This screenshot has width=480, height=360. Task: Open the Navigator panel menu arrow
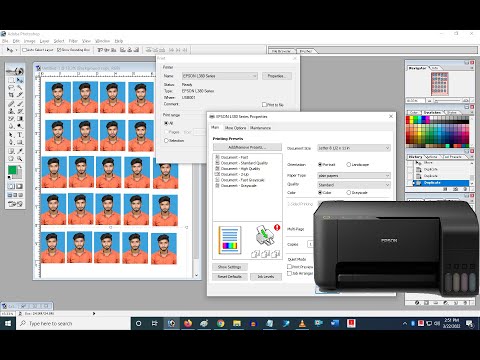coord(472,68)
